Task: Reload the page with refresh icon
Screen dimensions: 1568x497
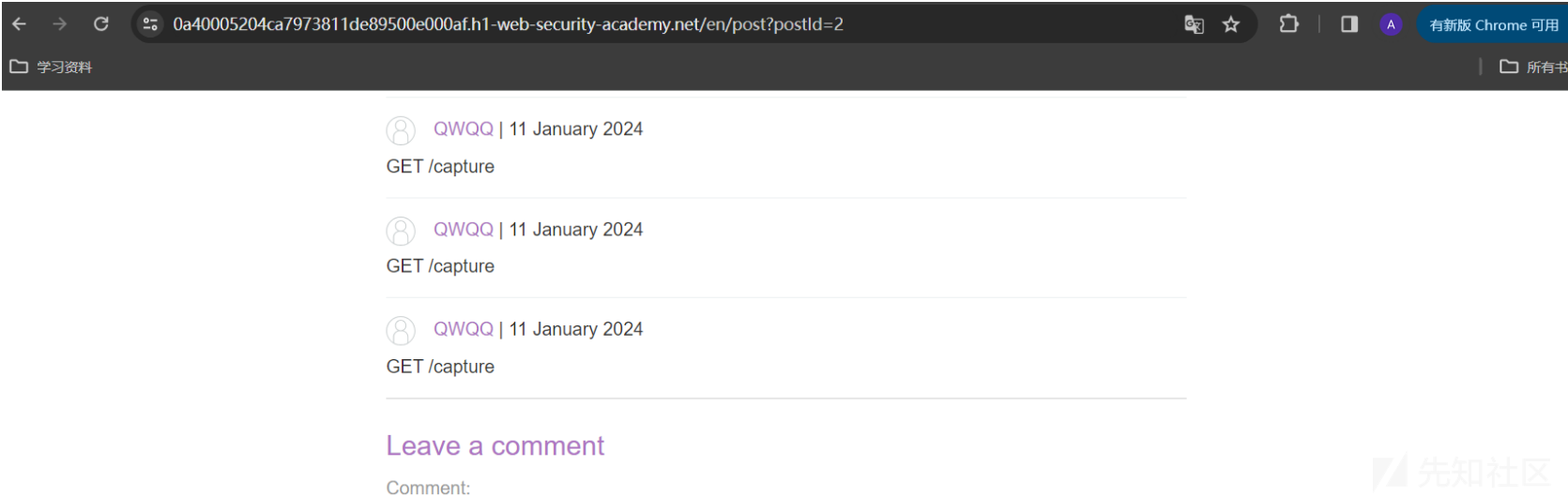Action: 101,24
